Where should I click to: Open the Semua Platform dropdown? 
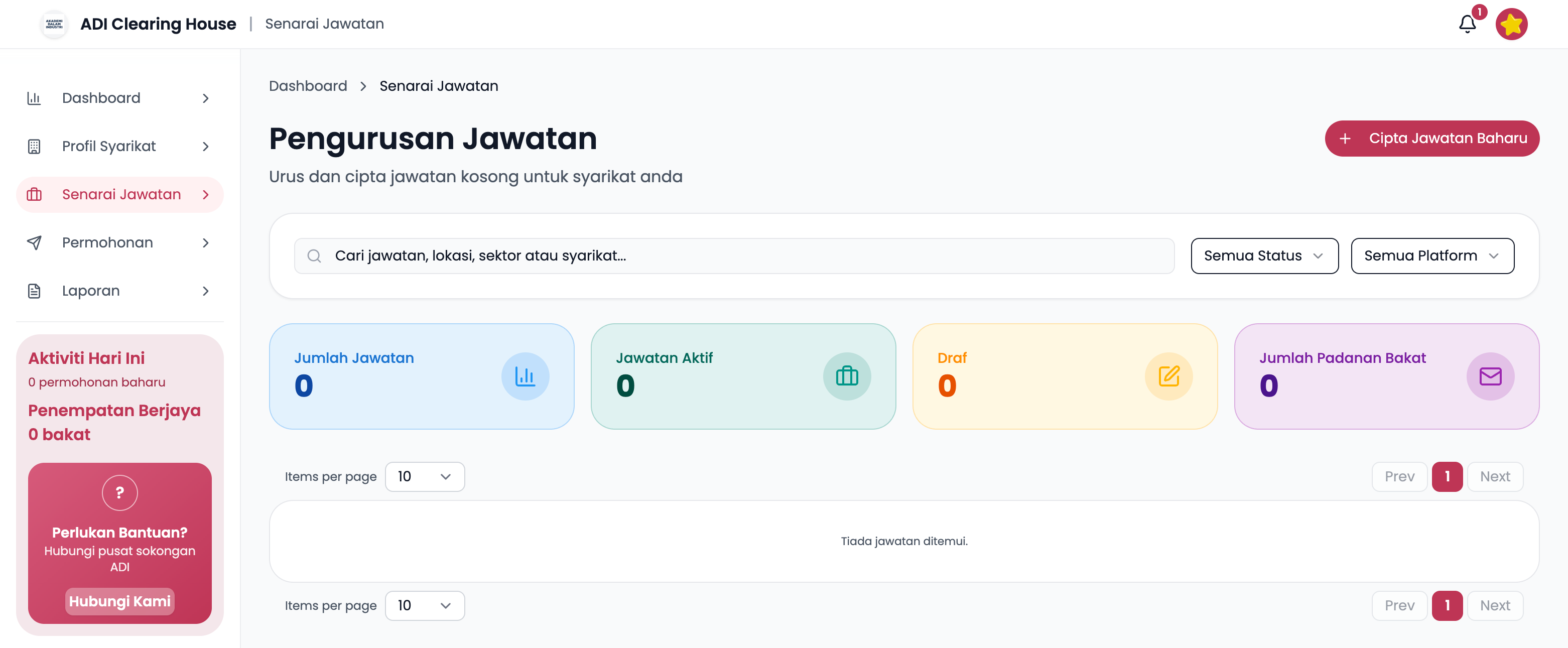(x=1431, y=256)
